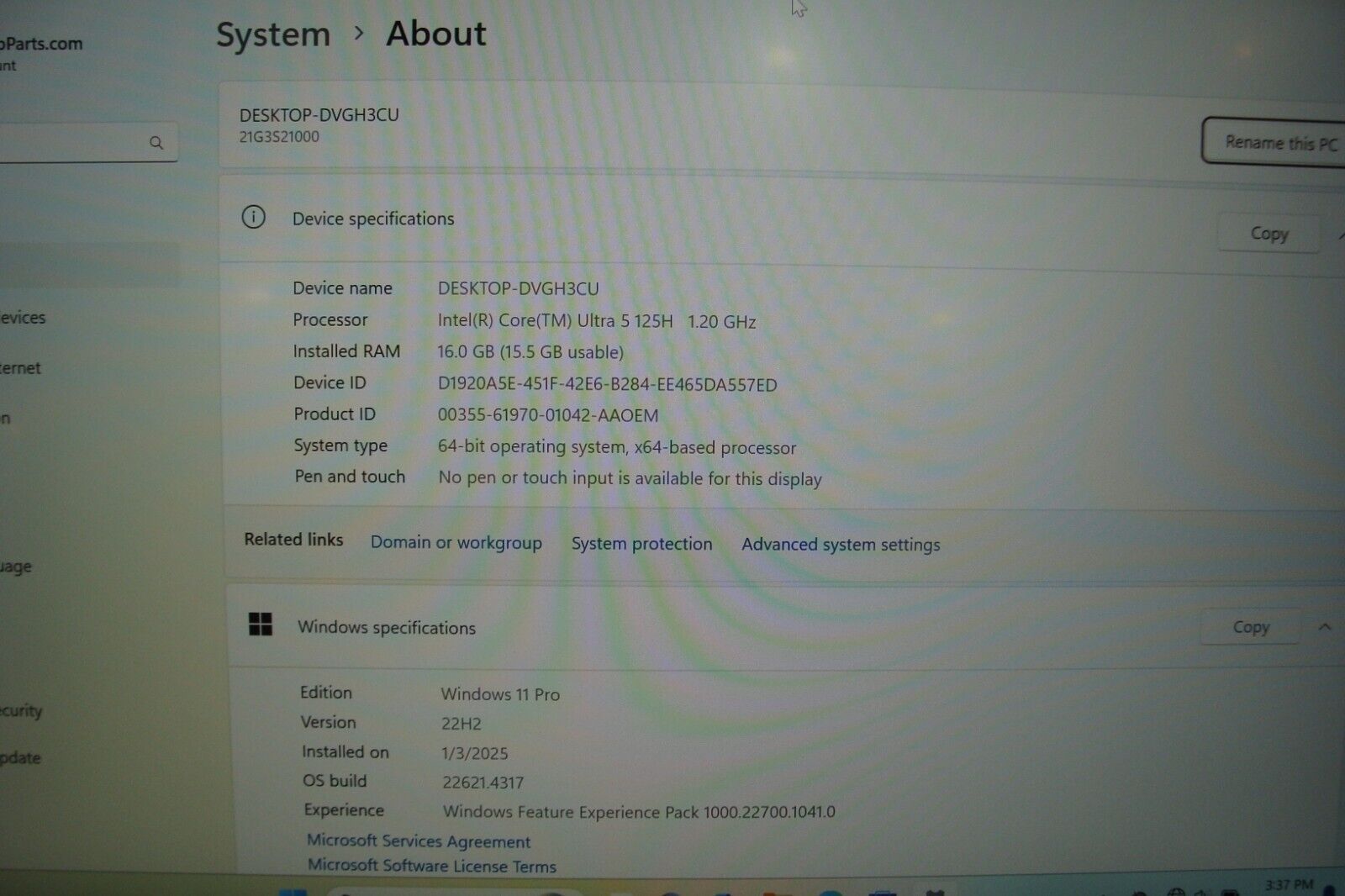Go back to System in the breadcrumb
This screenshot has width=1345, height=896.
[x=273, y=34]
